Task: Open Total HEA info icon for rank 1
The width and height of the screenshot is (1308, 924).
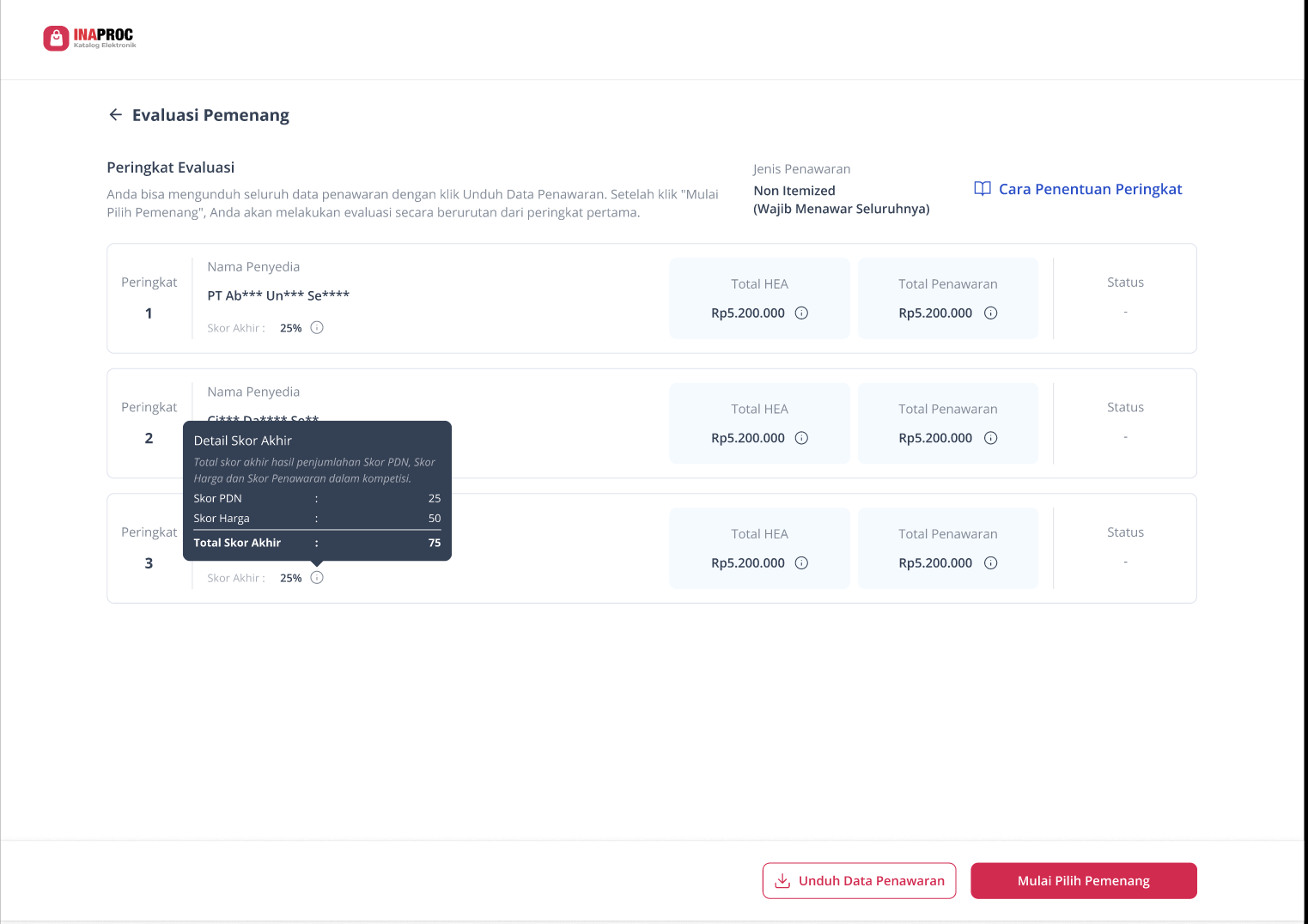Action: 801,313
